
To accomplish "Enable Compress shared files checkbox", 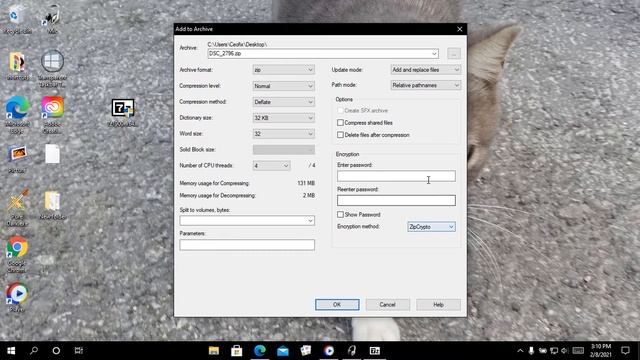I will [340, 122].
